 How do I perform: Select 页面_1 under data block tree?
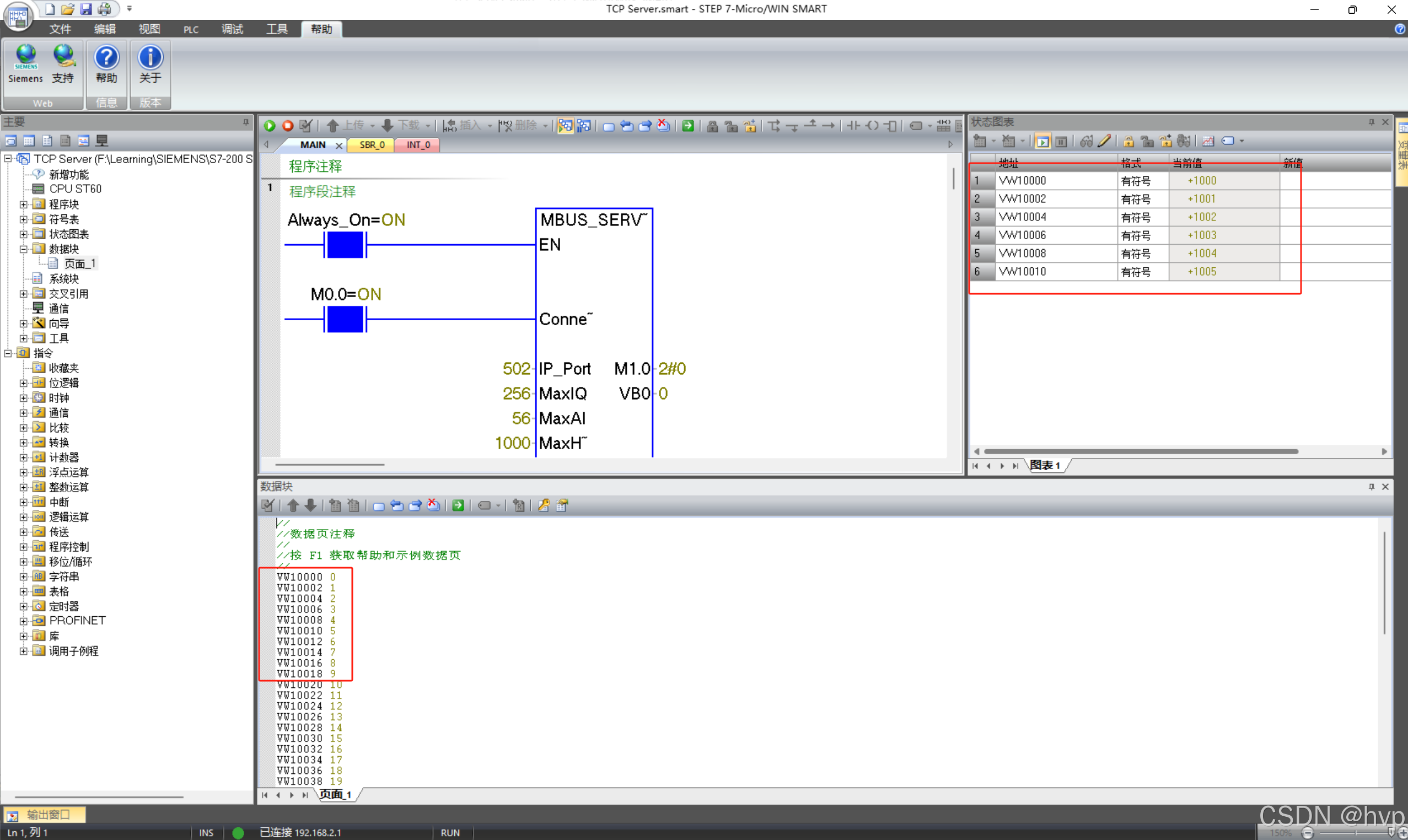click(79, 264)
